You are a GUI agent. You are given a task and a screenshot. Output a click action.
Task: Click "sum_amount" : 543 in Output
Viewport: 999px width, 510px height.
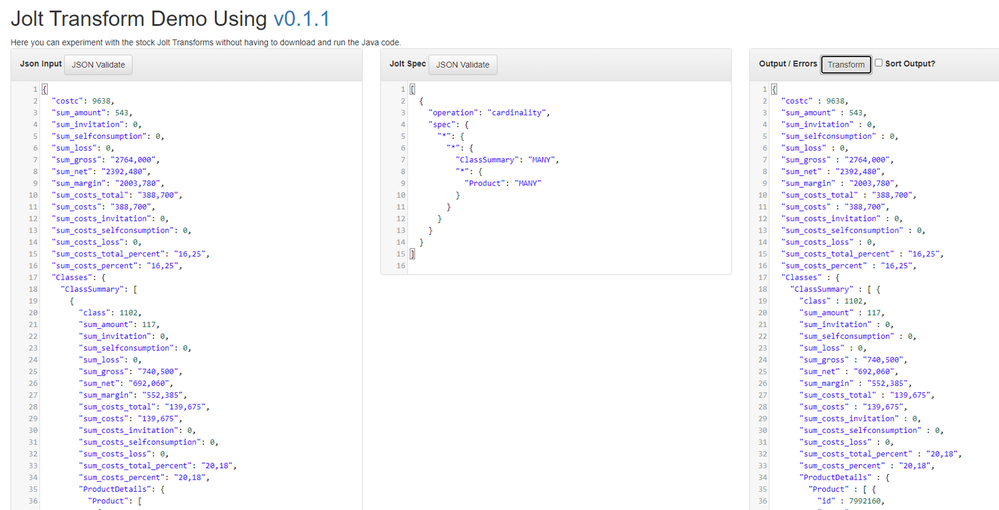tap(824, 113)
